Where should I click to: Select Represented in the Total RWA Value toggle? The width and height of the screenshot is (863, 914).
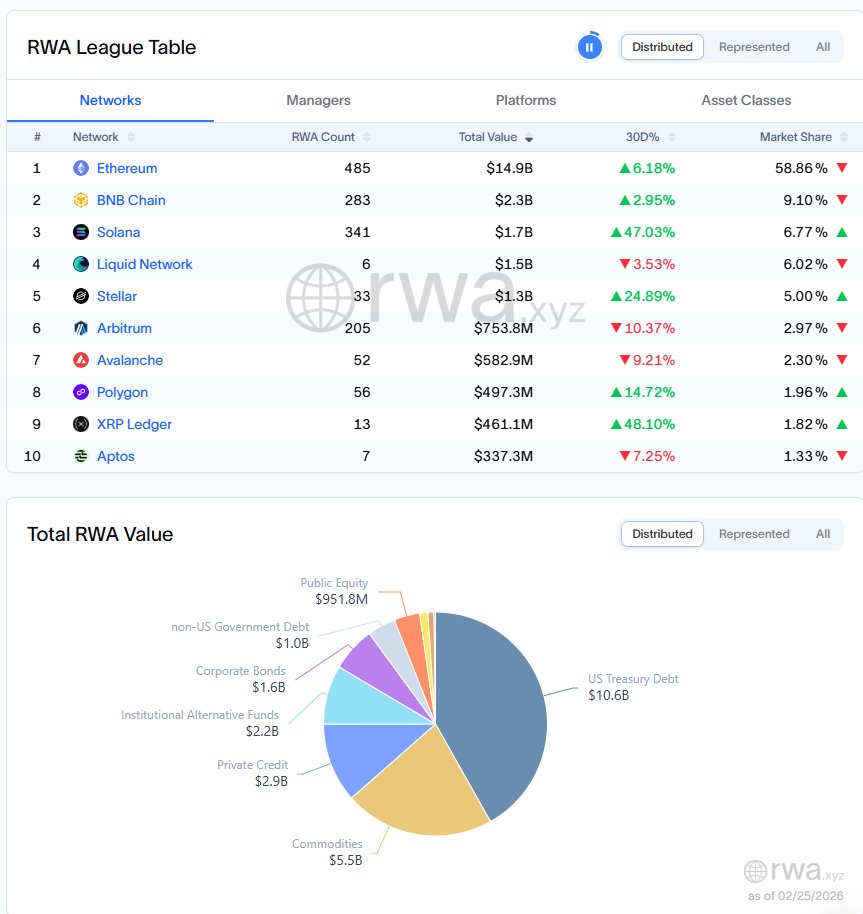[753, 534]
